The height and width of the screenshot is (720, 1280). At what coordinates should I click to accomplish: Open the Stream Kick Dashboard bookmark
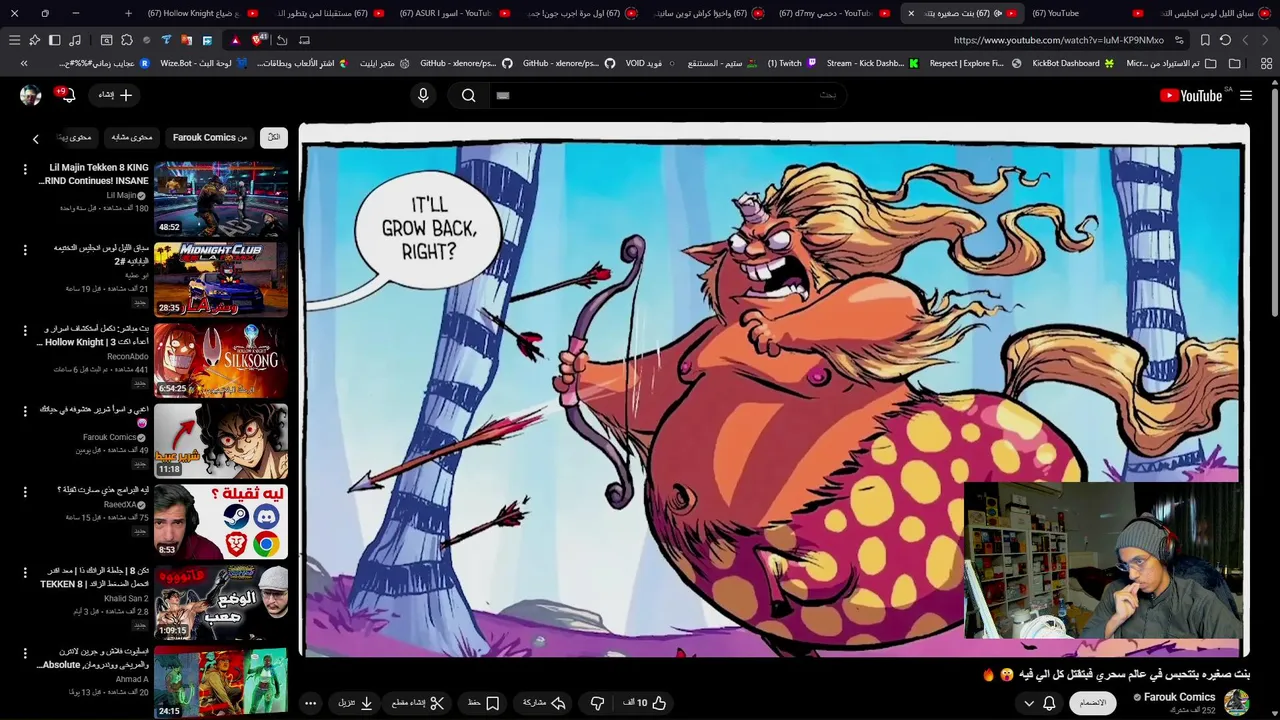coord(872,63)
